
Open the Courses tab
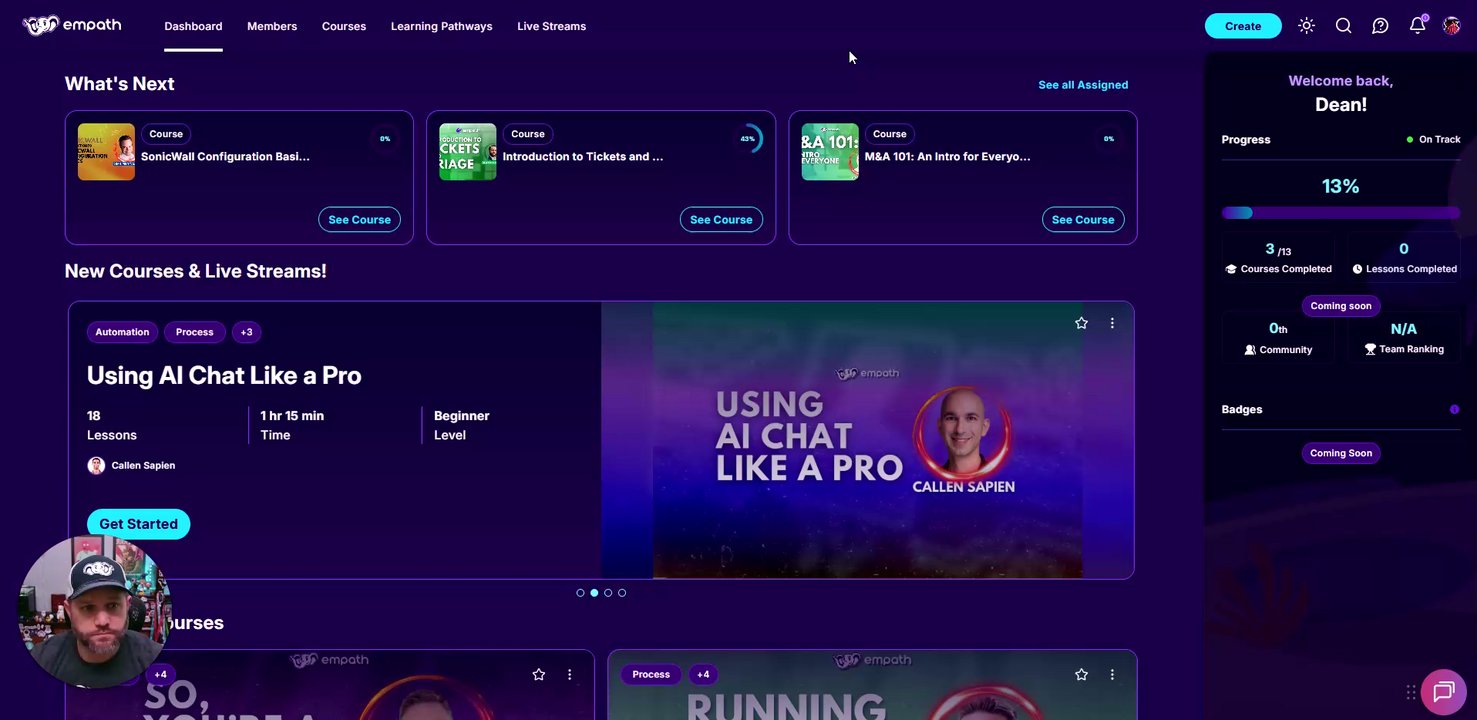(x=344, y=26)
